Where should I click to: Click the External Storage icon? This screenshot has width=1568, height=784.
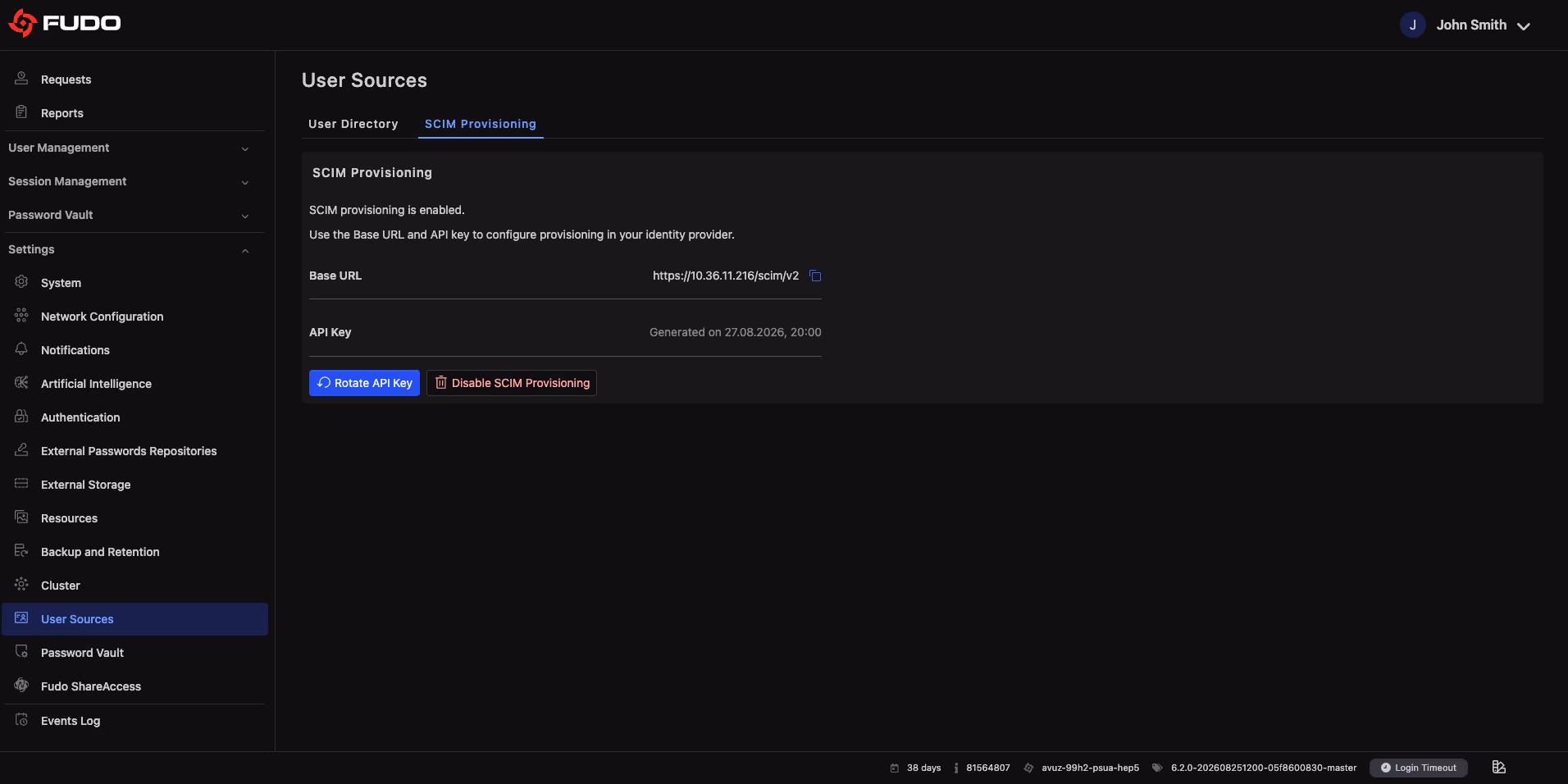coord(21,484)
